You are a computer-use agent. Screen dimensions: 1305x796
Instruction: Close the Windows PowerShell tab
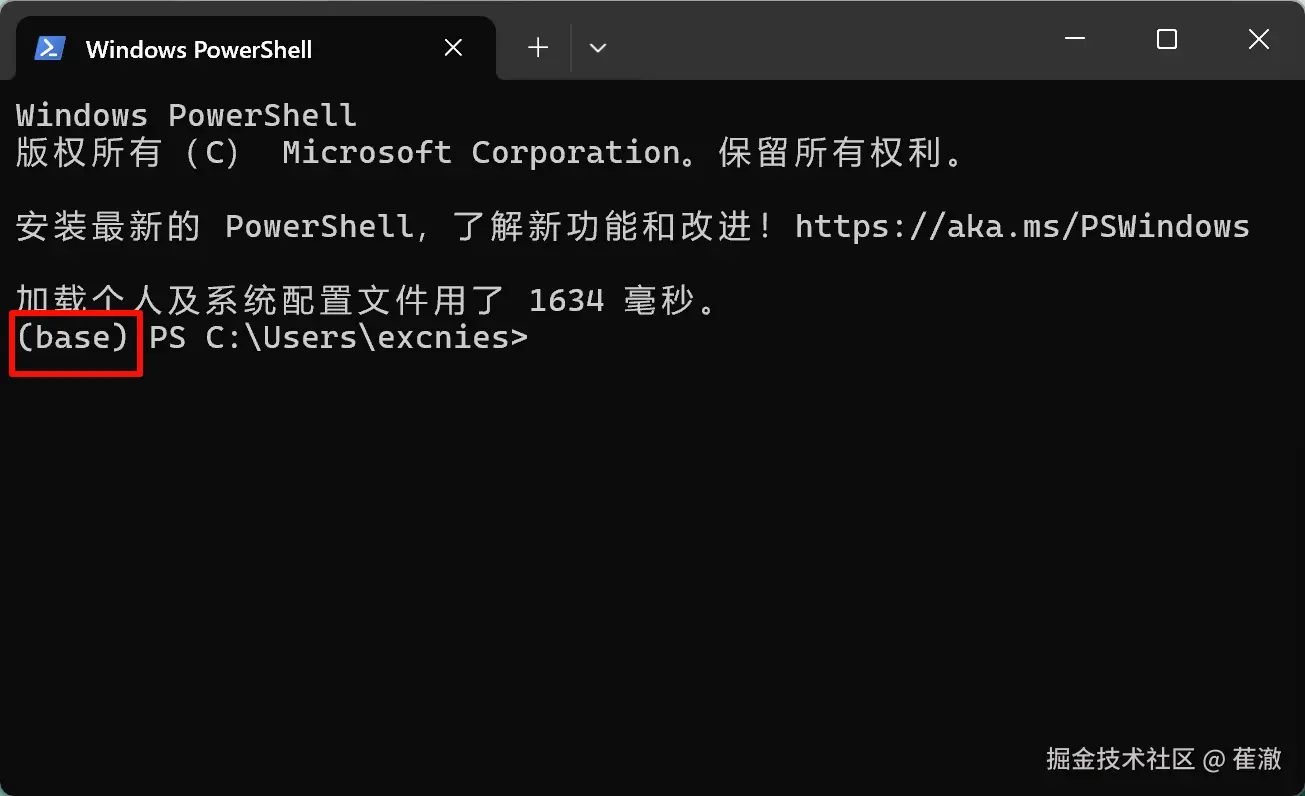pos(452,47)
